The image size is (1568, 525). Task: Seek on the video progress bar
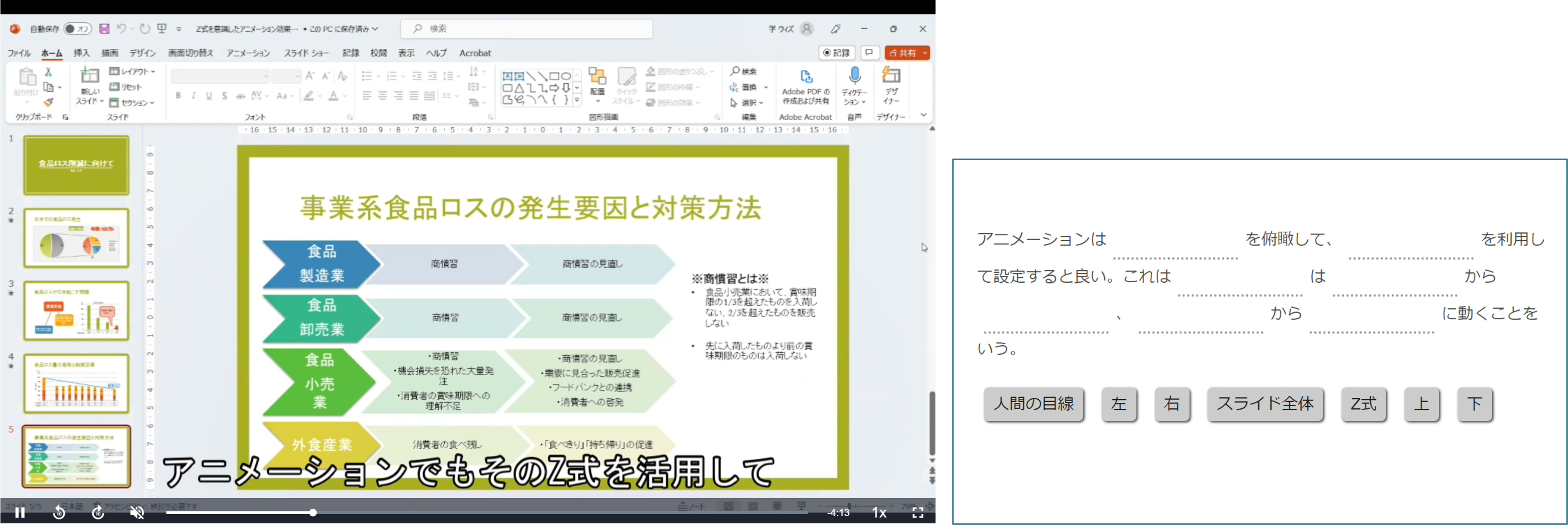tap(487, 513)
